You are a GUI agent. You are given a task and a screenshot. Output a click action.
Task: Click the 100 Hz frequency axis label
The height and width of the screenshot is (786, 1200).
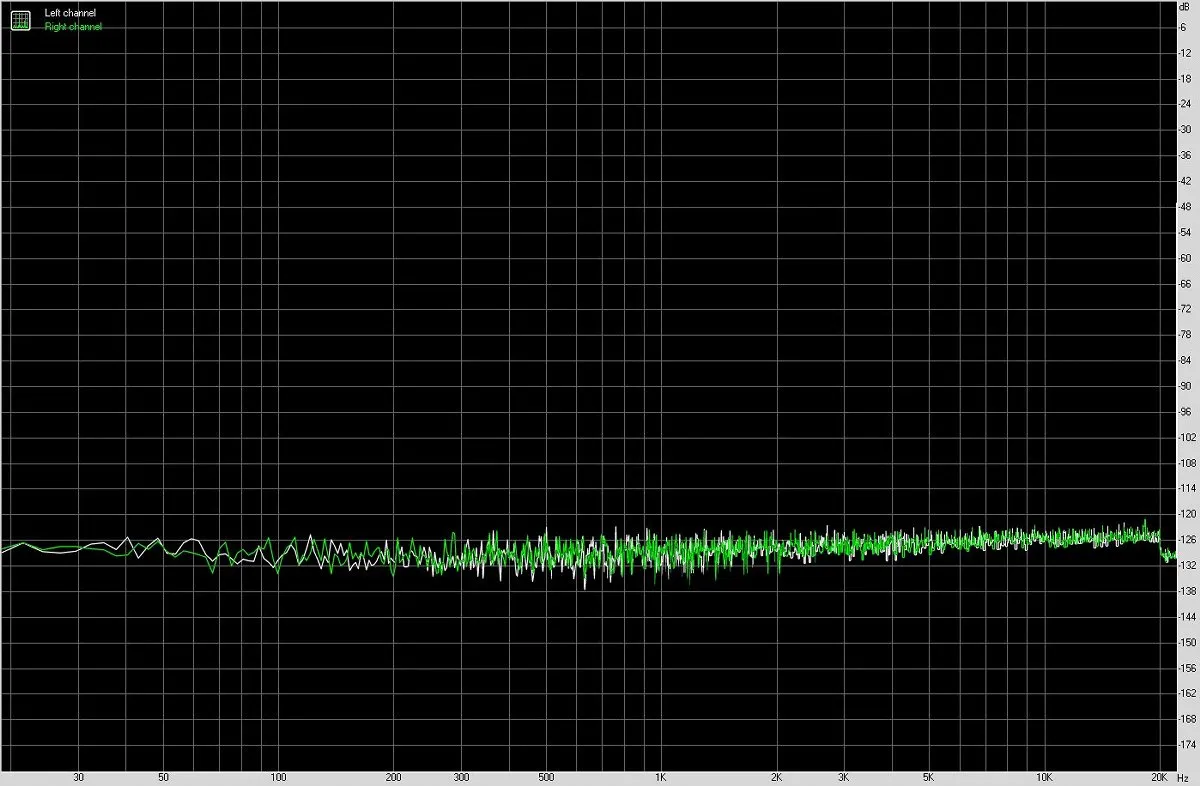click(x=279, y=777)
